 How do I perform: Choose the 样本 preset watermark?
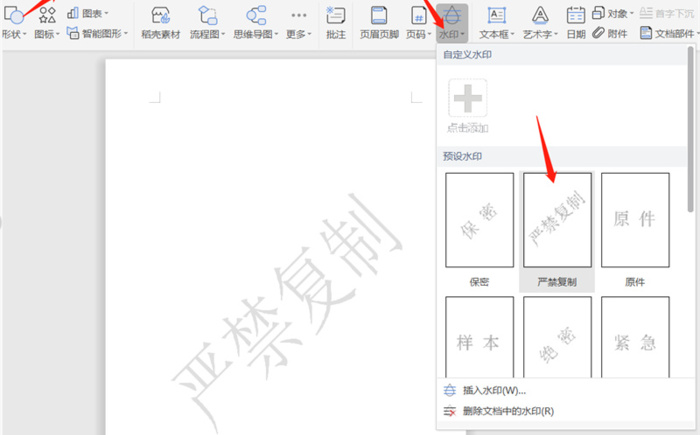coord(479,337)
